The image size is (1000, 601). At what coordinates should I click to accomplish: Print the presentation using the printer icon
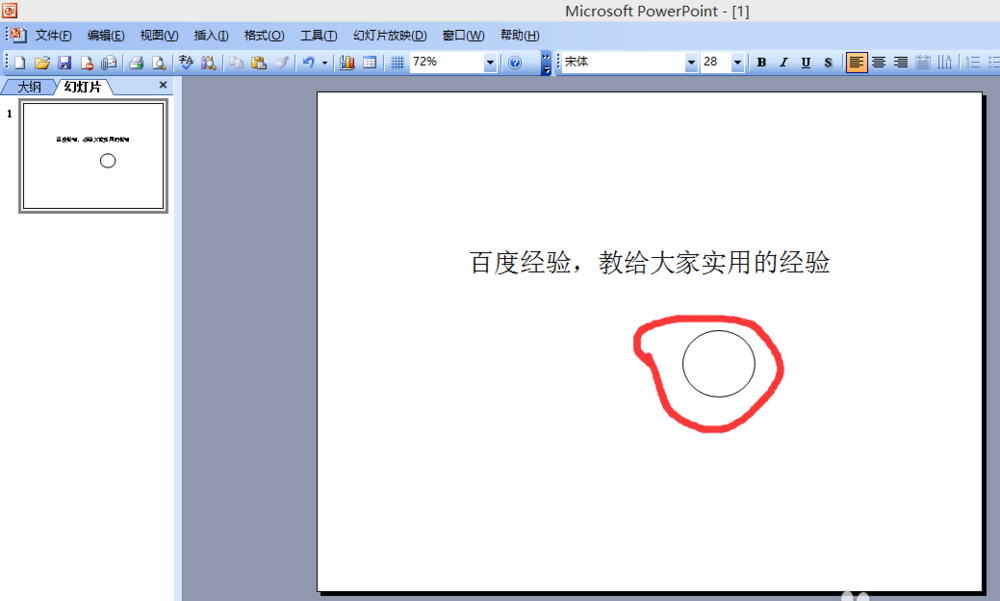[x=136, y=63]
